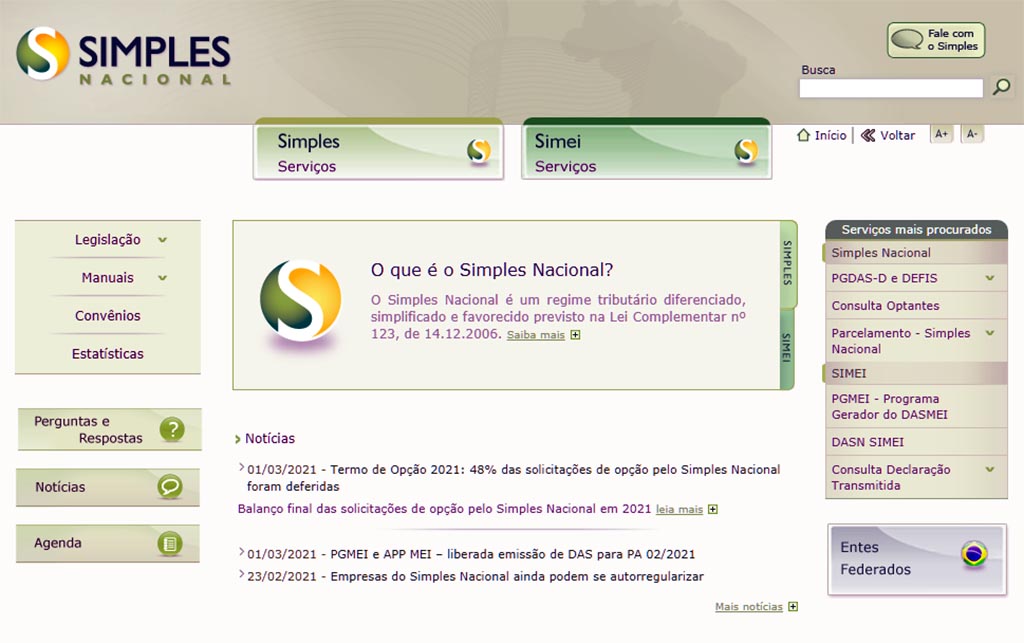Open news about PGMEI e APP MEI DAS emission
Screen dimensions: 1024x643
click(x=471, y=554)
